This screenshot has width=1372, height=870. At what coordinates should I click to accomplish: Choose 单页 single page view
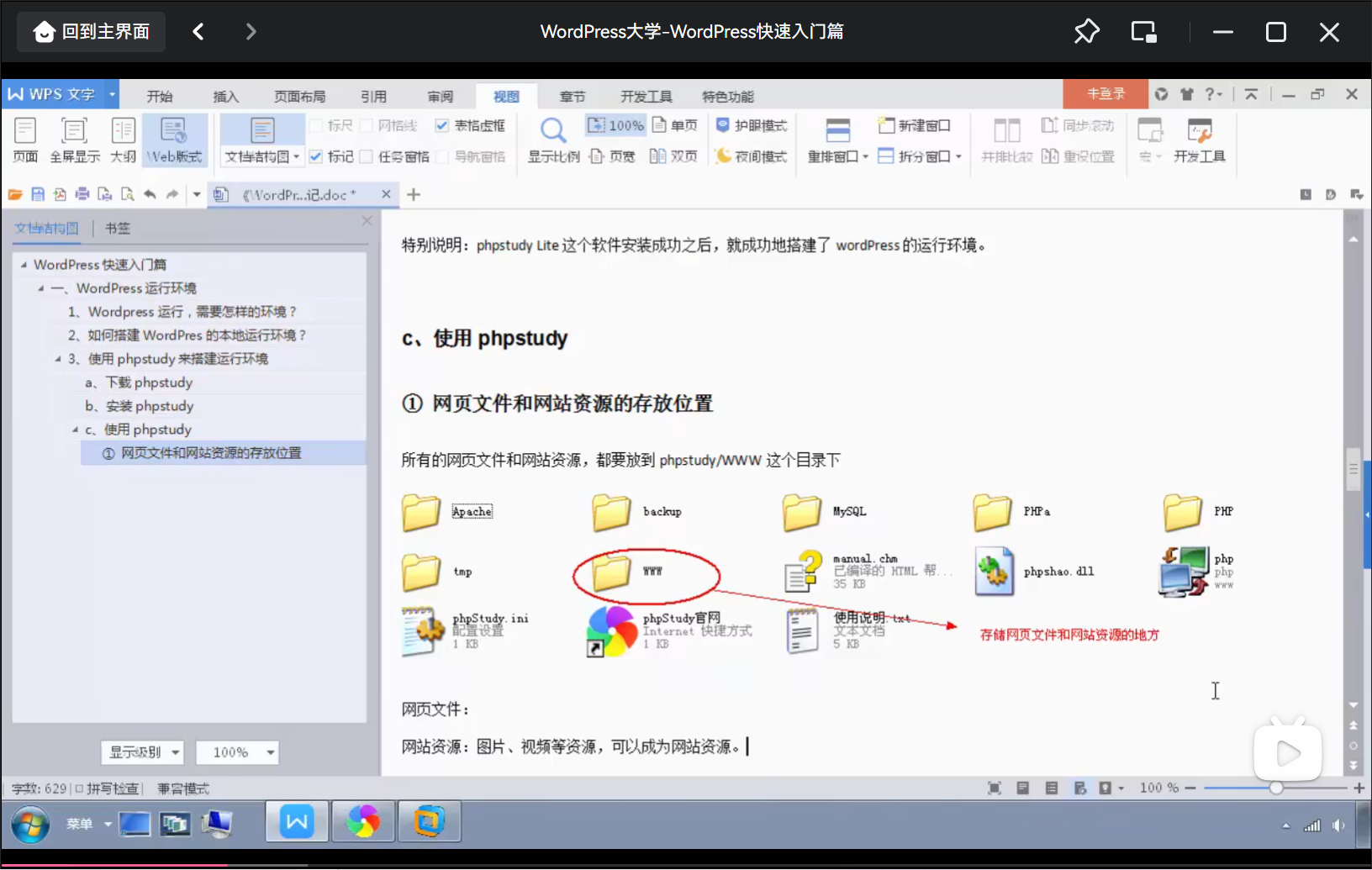click(x=675, y=125)
